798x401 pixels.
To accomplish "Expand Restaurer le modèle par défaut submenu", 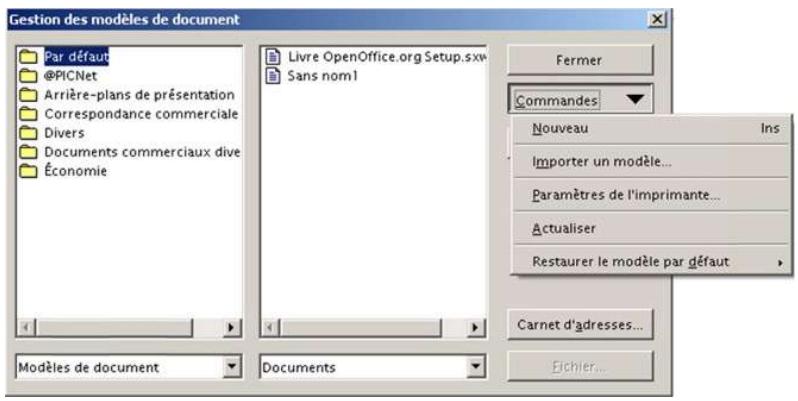I will coord(651,262).
